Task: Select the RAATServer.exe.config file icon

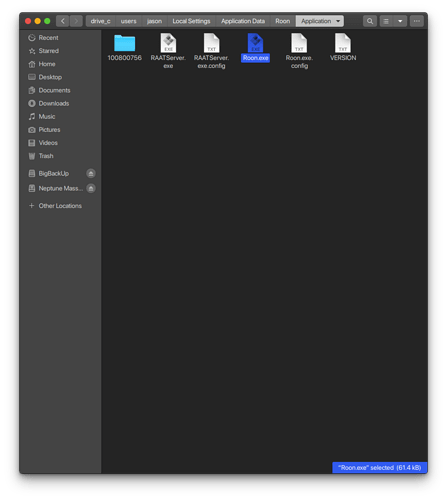Action: (212, 43)
